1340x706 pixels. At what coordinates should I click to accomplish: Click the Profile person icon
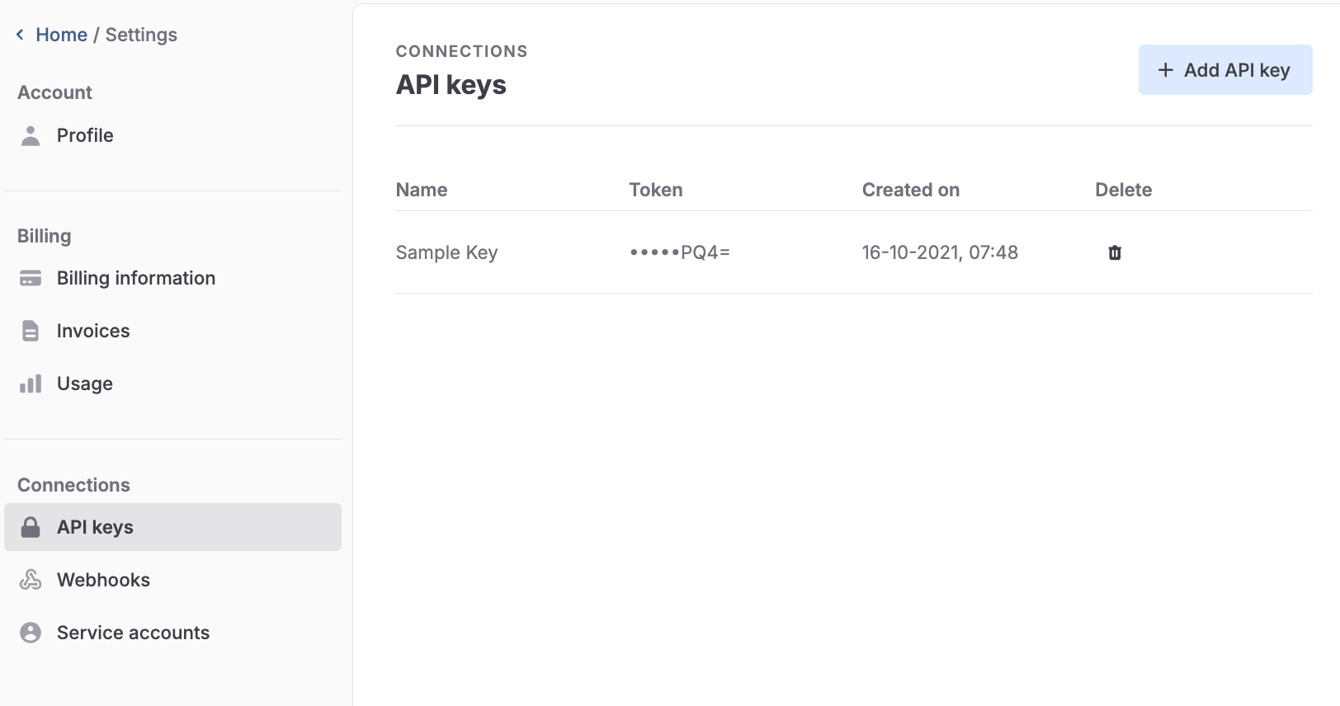point(31,136)
